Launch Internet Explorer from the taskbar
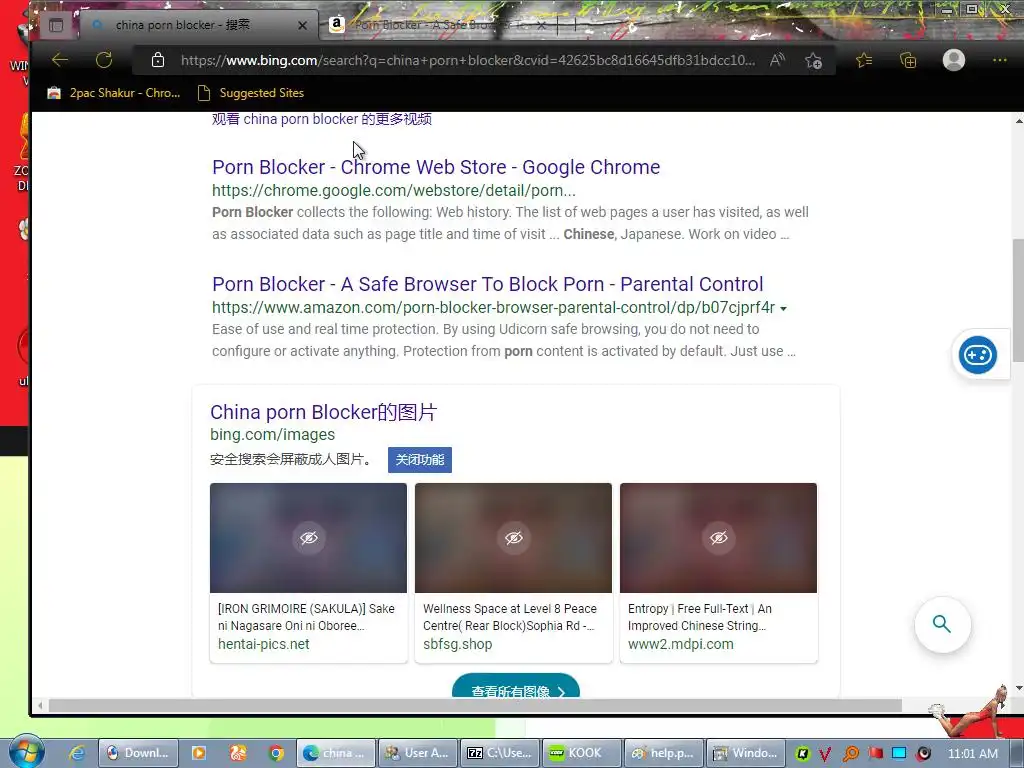This screenshot has width=1024, height=768. tap(76, 753)
